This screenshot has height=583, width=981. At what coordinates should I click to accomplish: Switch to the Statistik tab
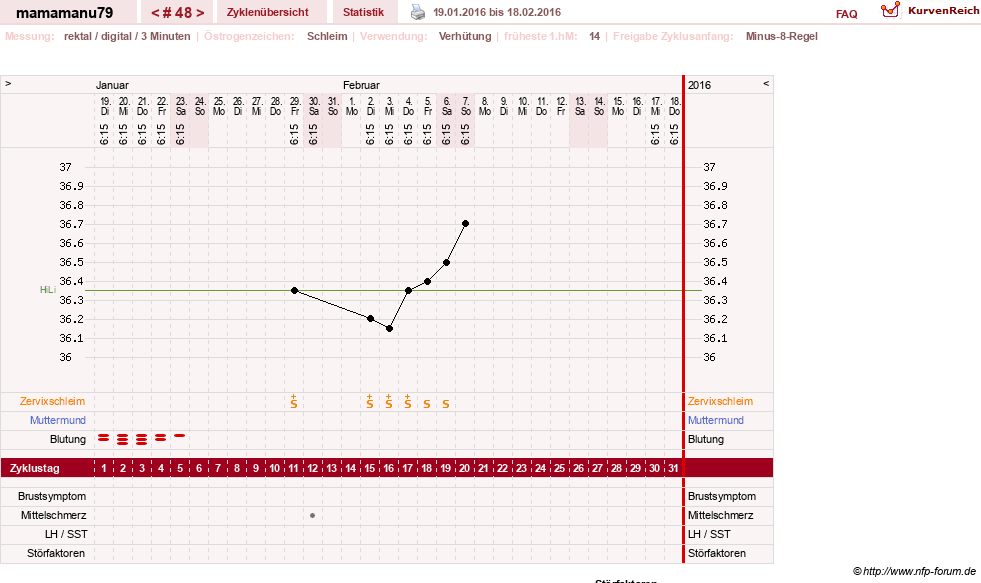[363, 12]
